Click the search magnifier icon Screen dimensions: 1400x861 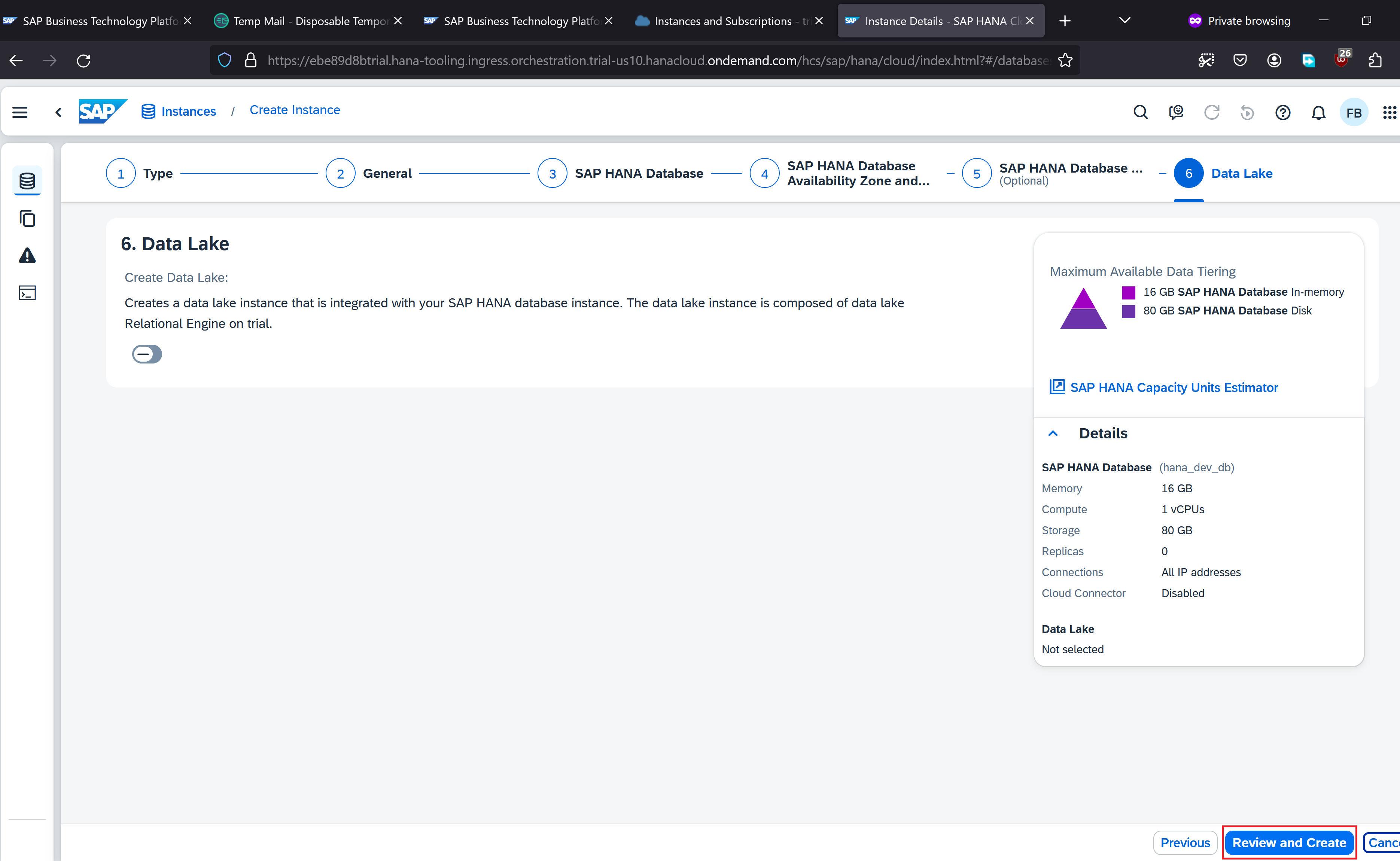point(1140,112)
